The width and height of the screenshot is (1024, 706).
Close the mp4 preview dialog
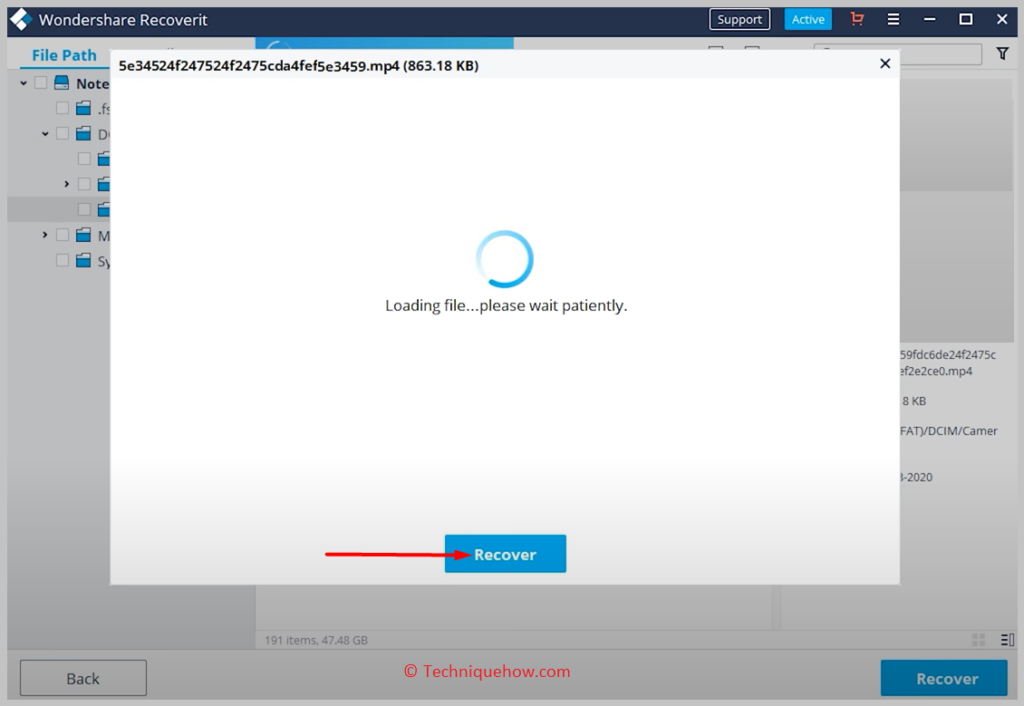click(x=885, y=63)
